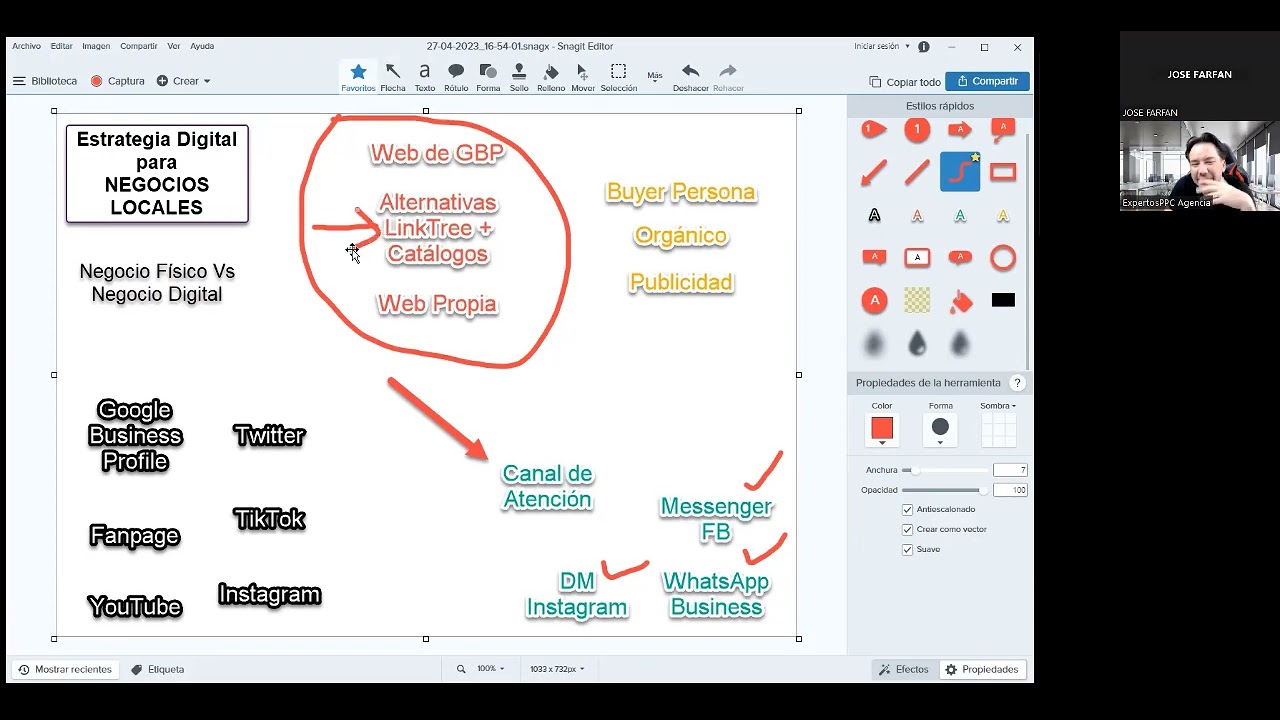Click the Copiar todo button
This screenshot has height=720, width=1280.
pos(905,82)
